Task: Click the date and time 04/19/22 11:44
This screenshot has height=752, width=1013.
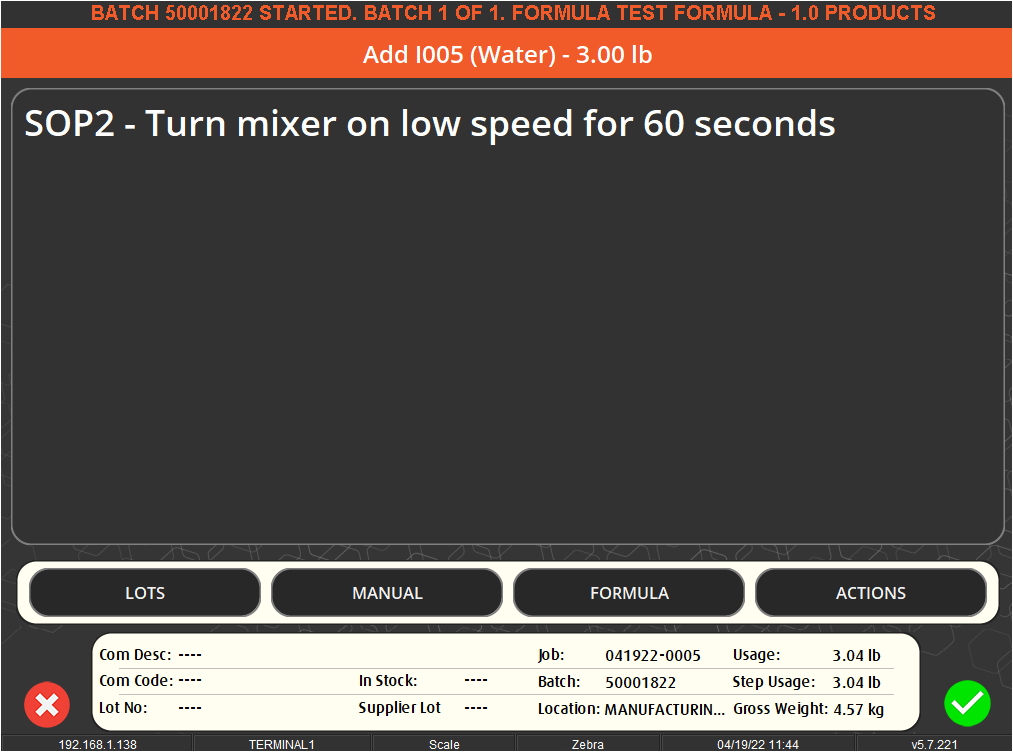Action: 757,744
